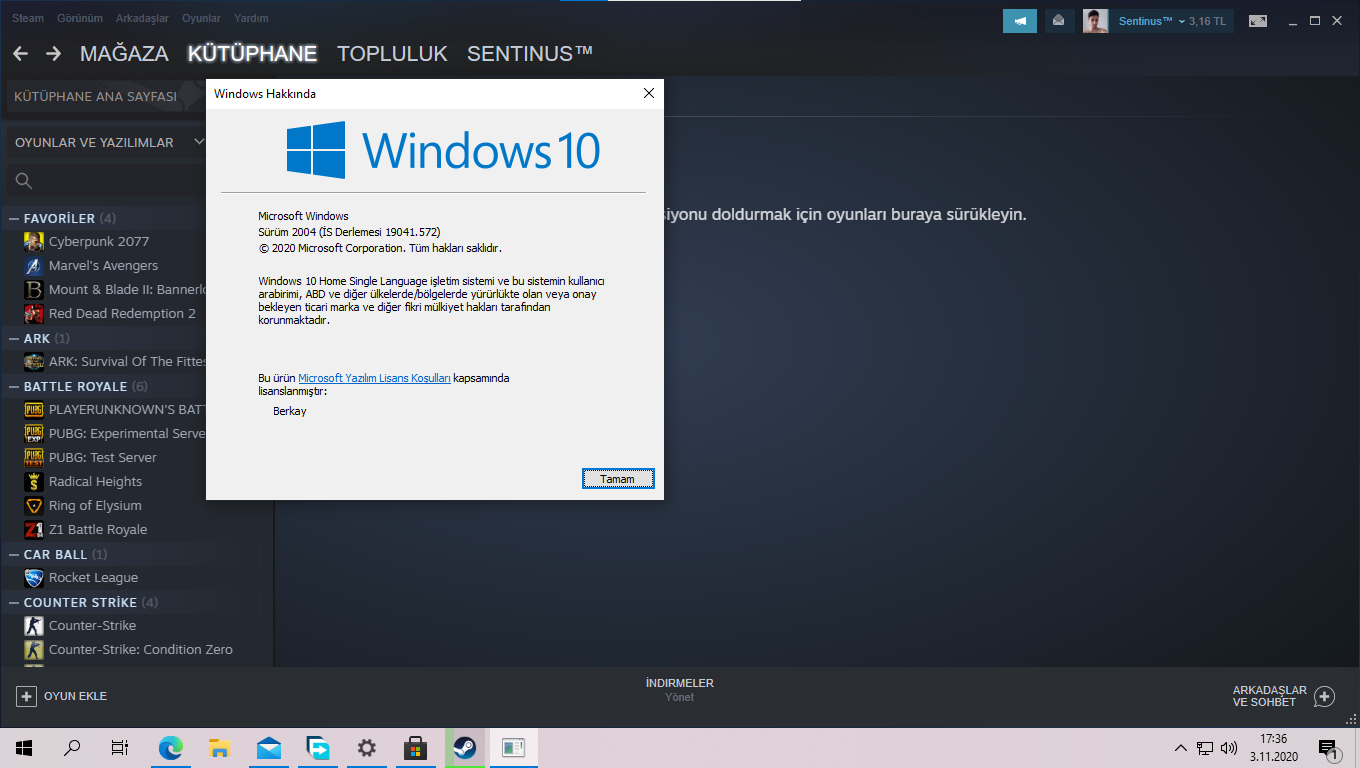The image size is (1360, 768).
Task: Open the Oyunlar menu
Action: [201, 19]
